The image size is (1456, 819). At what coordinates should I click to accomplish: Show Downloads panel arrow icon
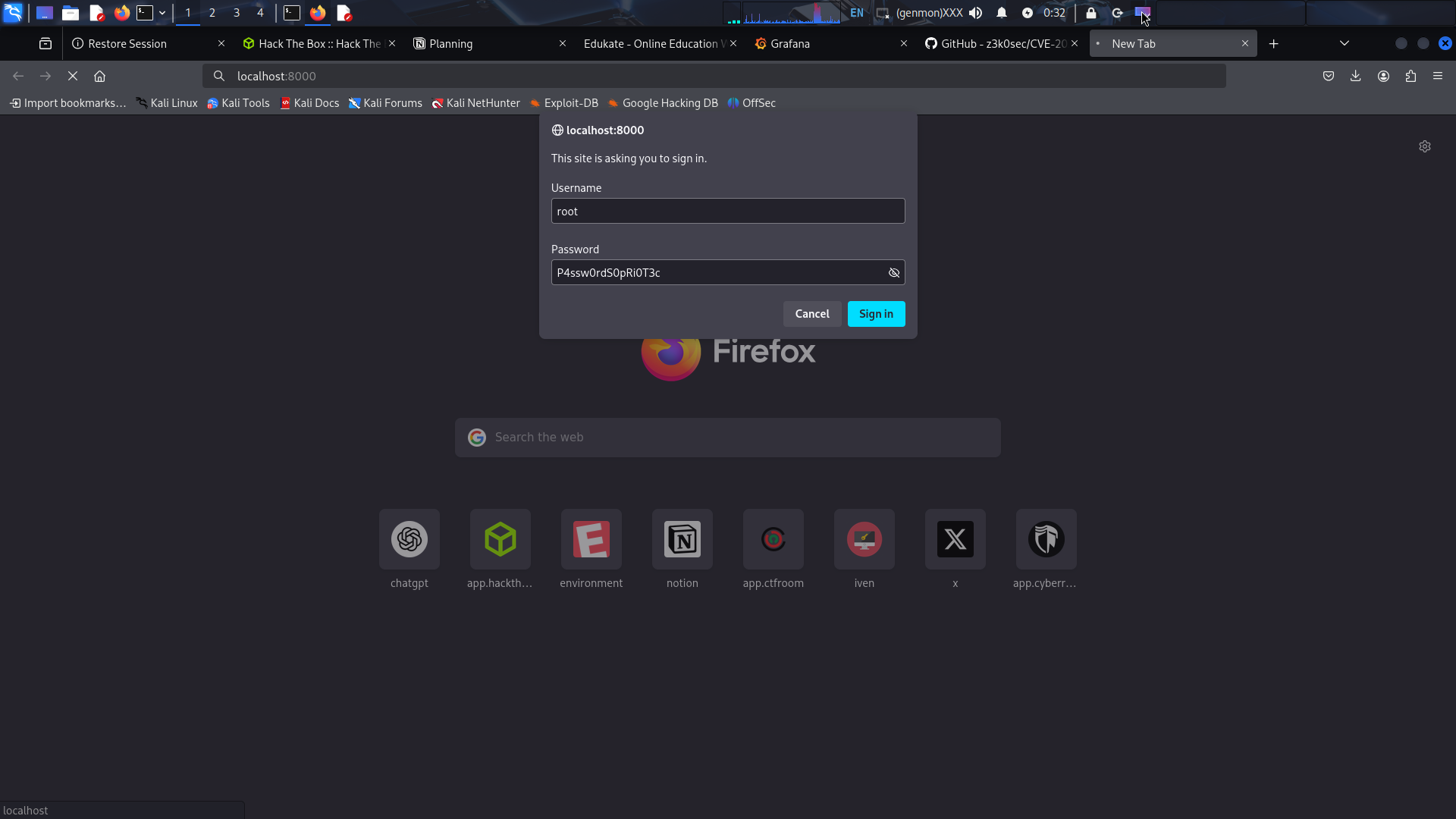point(1355,76)
